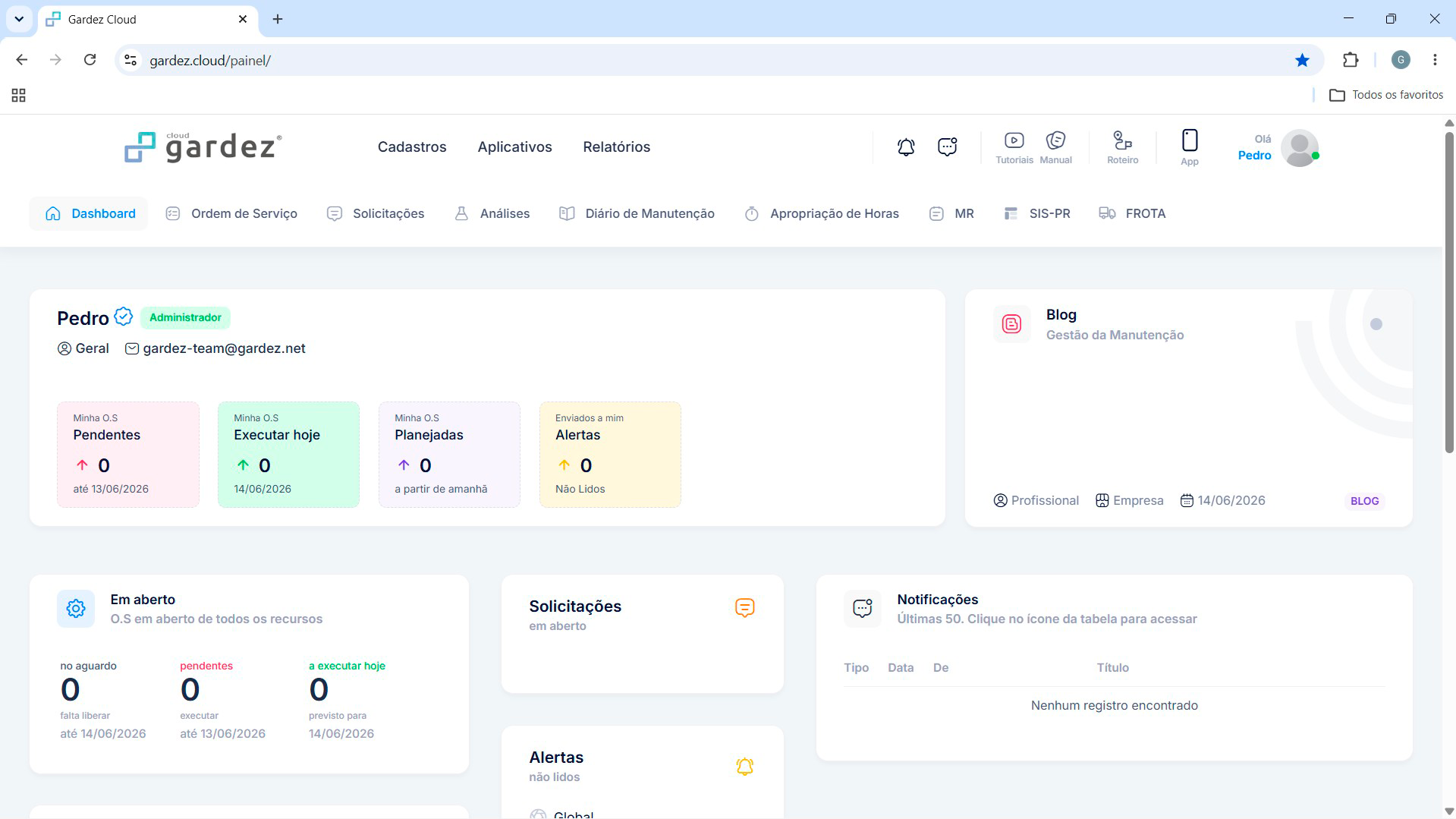Click the Pedro user avatar

pos(1300,148)
